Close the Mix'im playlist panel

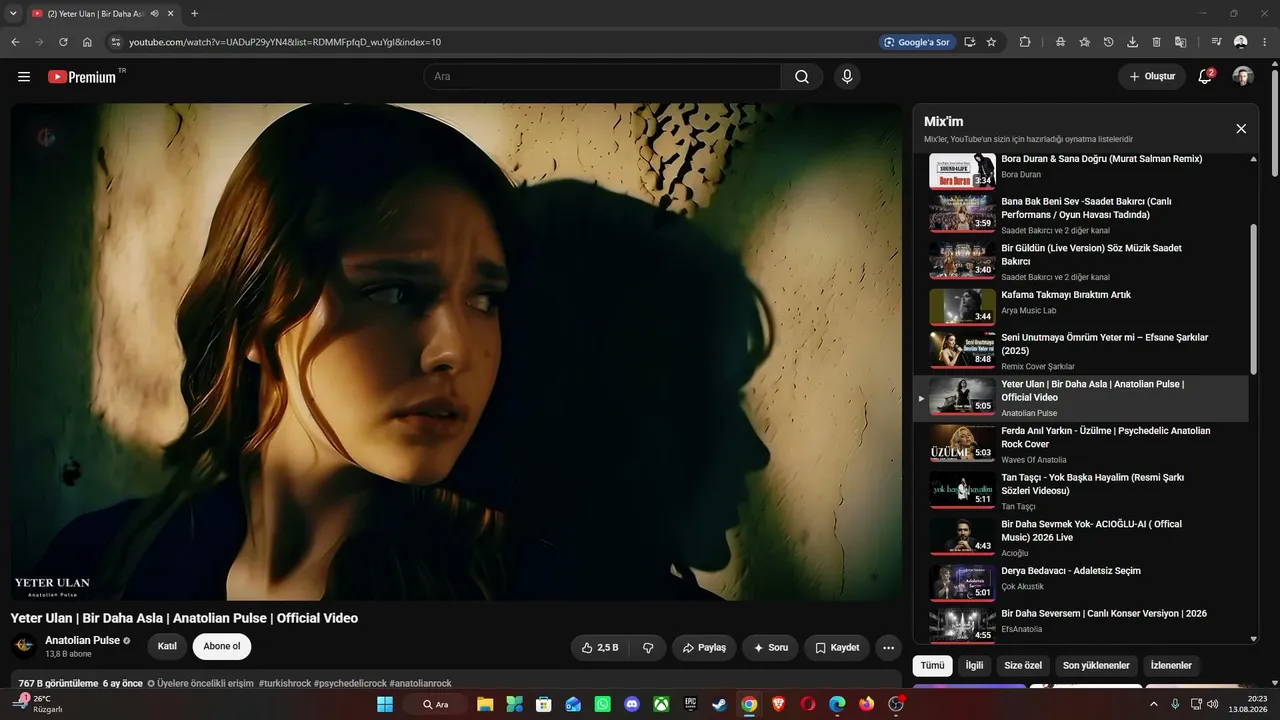tap(1241, 129)
